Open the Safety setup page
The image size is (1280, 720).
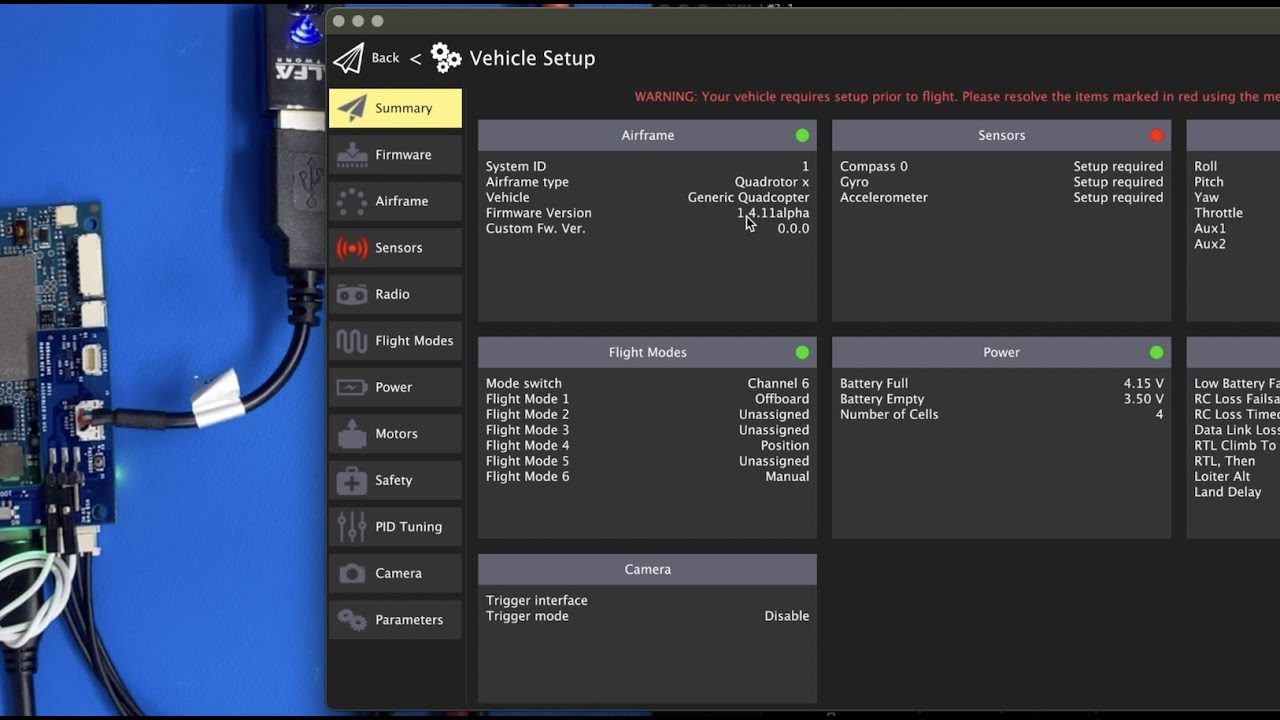click(x=395, y=480)
